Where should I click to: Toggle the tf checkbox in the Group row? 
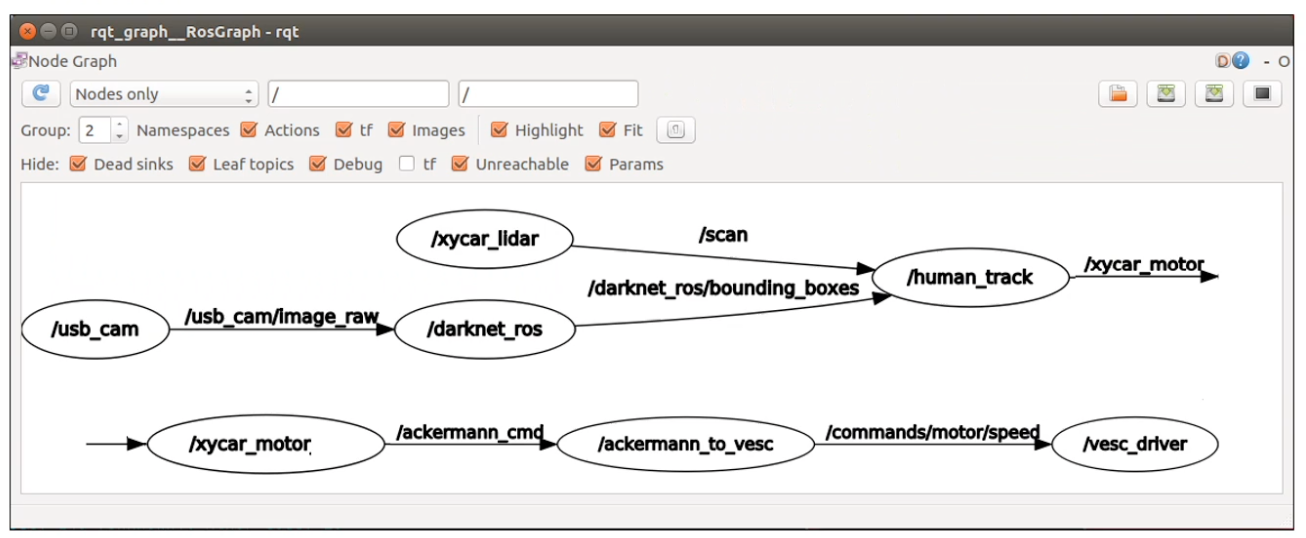344,130
